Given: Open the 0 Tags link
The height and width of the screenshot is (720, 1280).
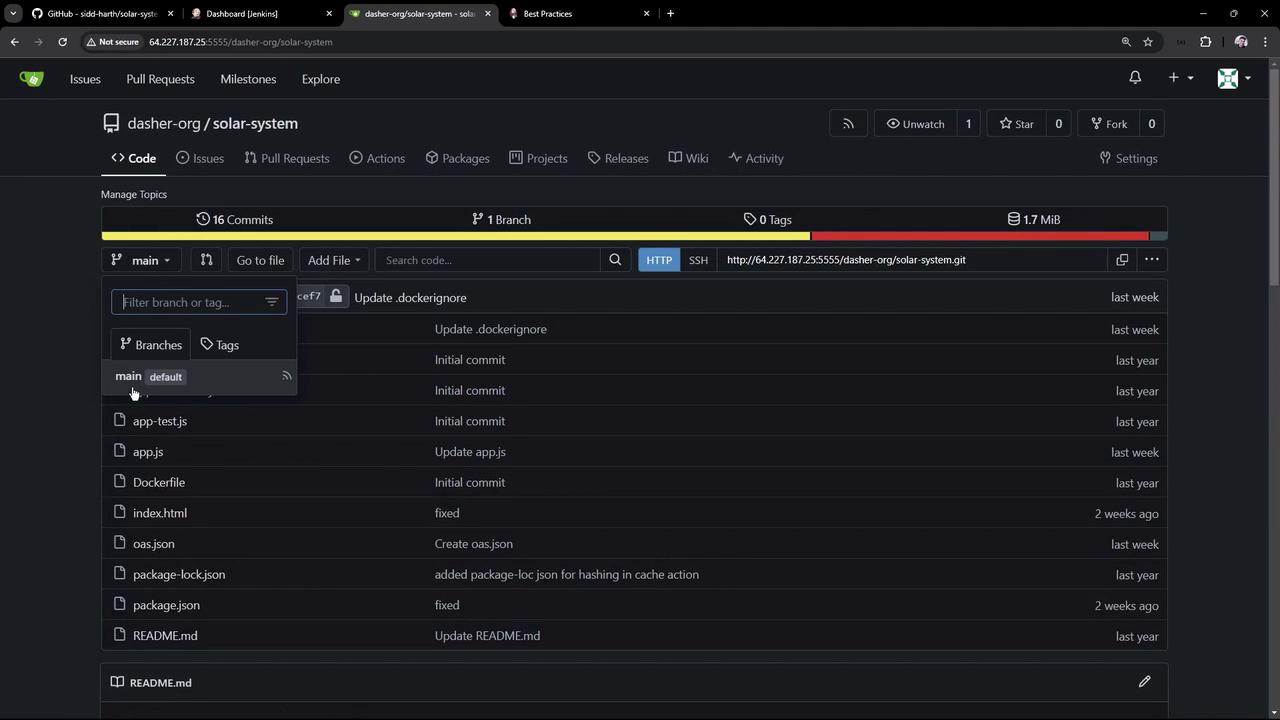Looking at the screenshot, I should tap(768, 219).
